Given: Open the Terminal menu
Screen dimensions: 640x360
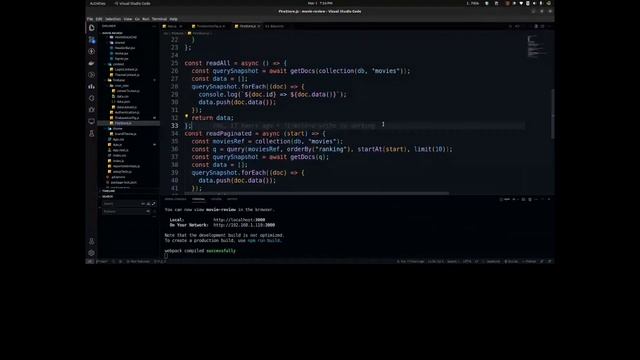Looking at the screenshot, I should (x=159, y=19).
